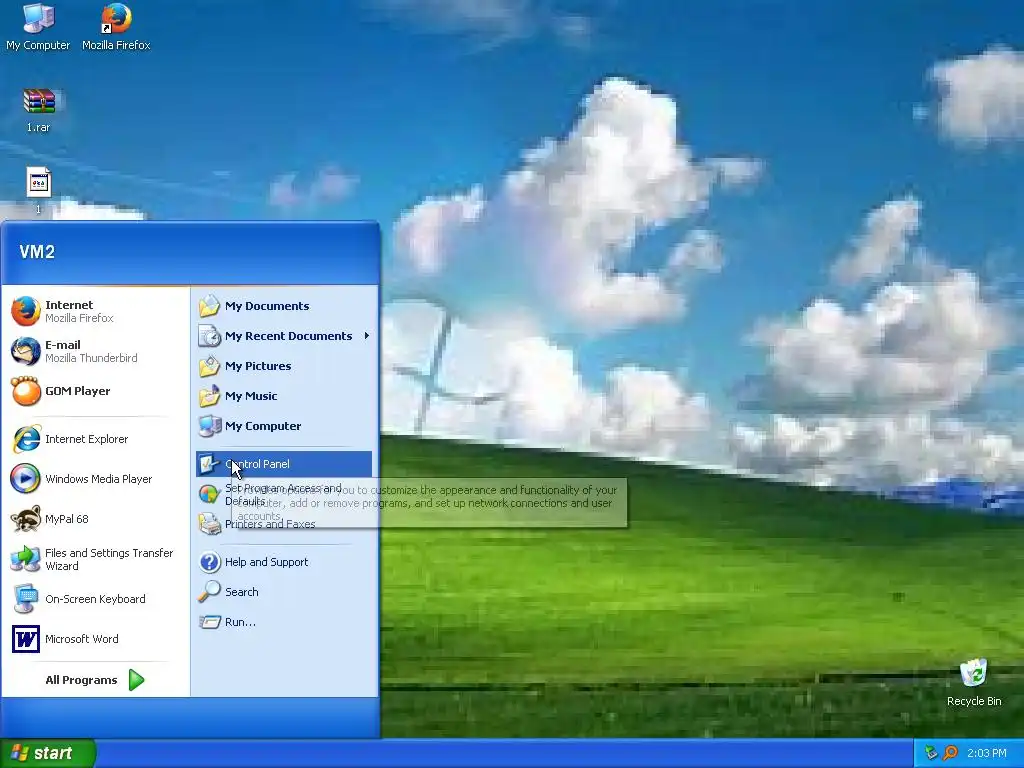Click the Printers and Faxes icon
The image size is (1024, 768).
[210, 524]
